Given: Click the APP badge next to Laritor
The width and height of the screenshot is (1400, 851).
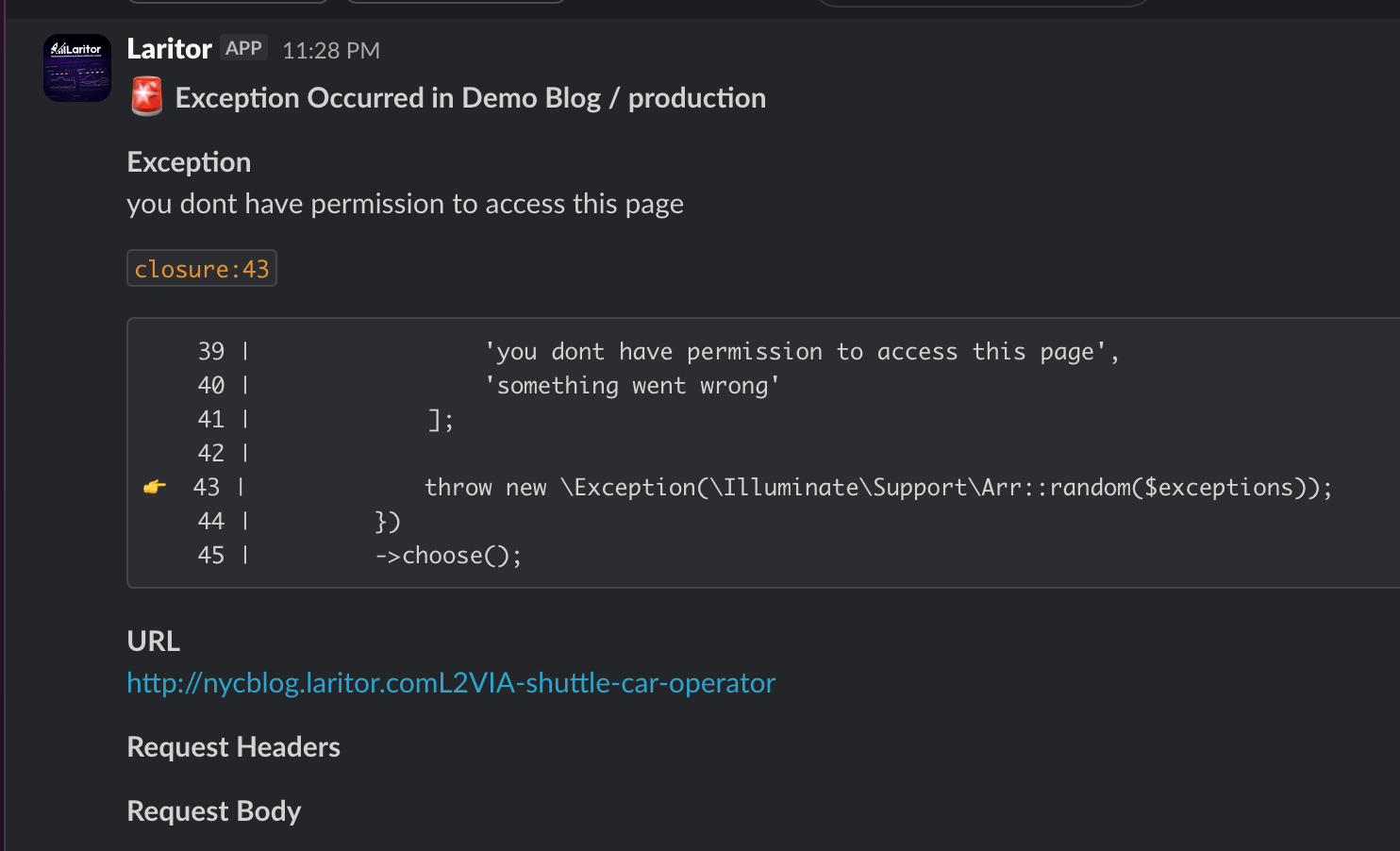Looking at the screenshot, I should (243, 47).
